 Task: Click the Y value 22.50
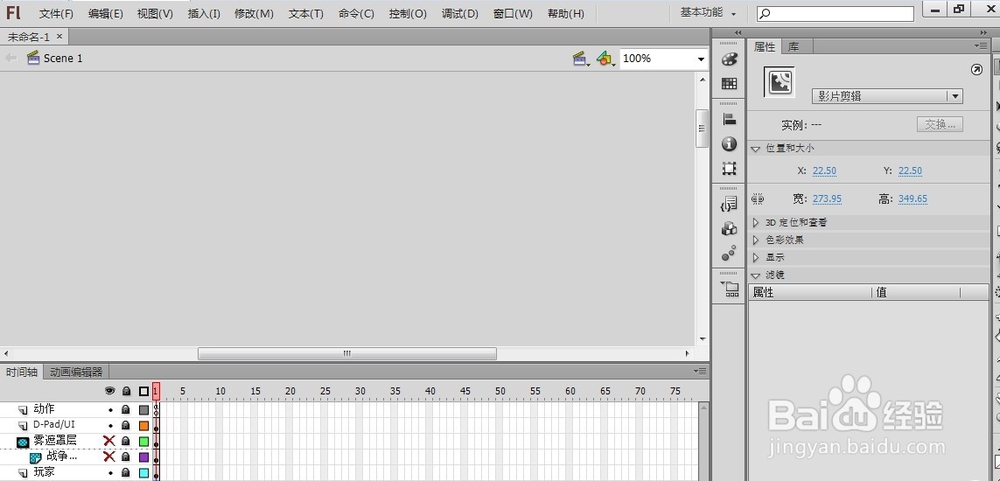point(910,171)
